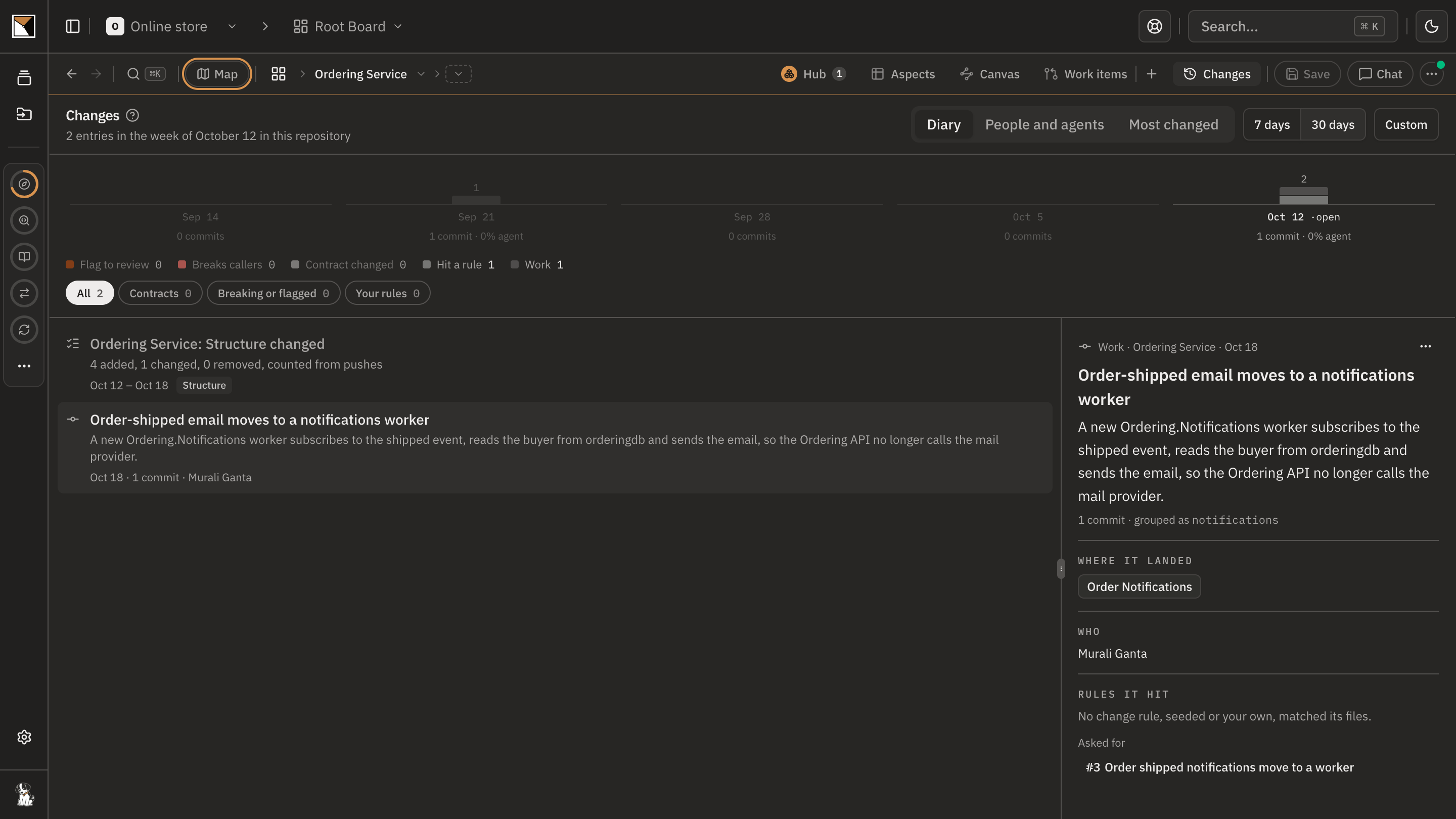The width and height of the screenshot is (1456, 819).
Task: Open the Canvas tab
Action: point(990,74)
